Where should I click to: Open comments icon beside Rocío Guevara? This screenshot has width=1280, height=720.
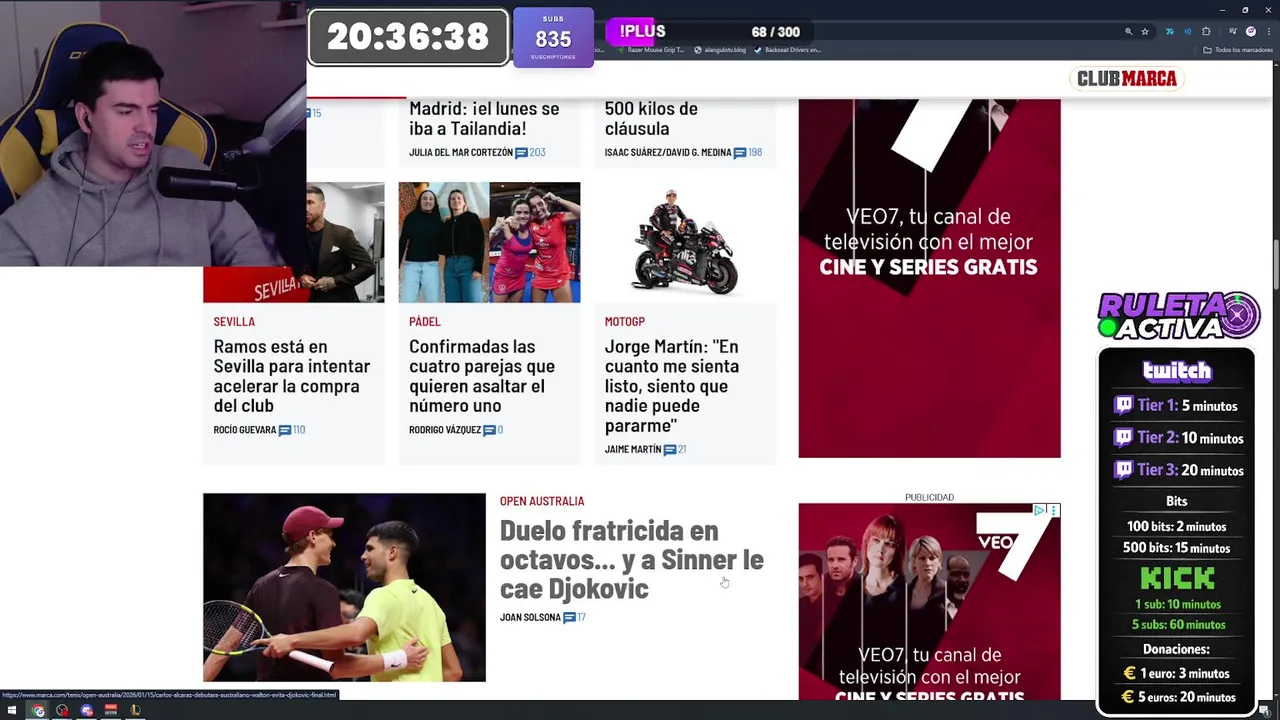coord(285,430)
